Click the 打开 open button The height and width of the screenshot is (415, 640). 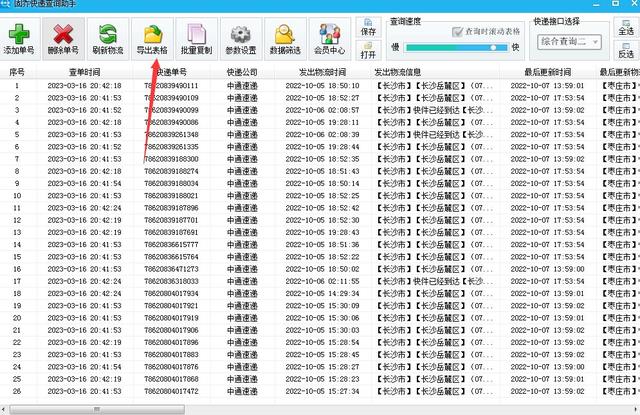click(368, 50)
